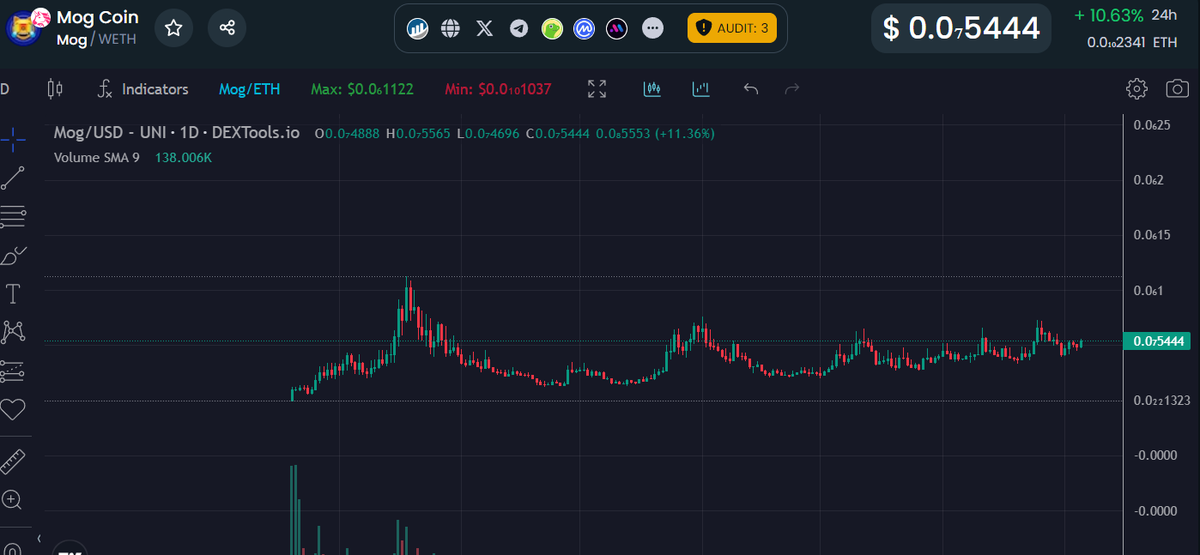Change the candlestick chart style
1200x555 pixels.
(x=55, y=89)
